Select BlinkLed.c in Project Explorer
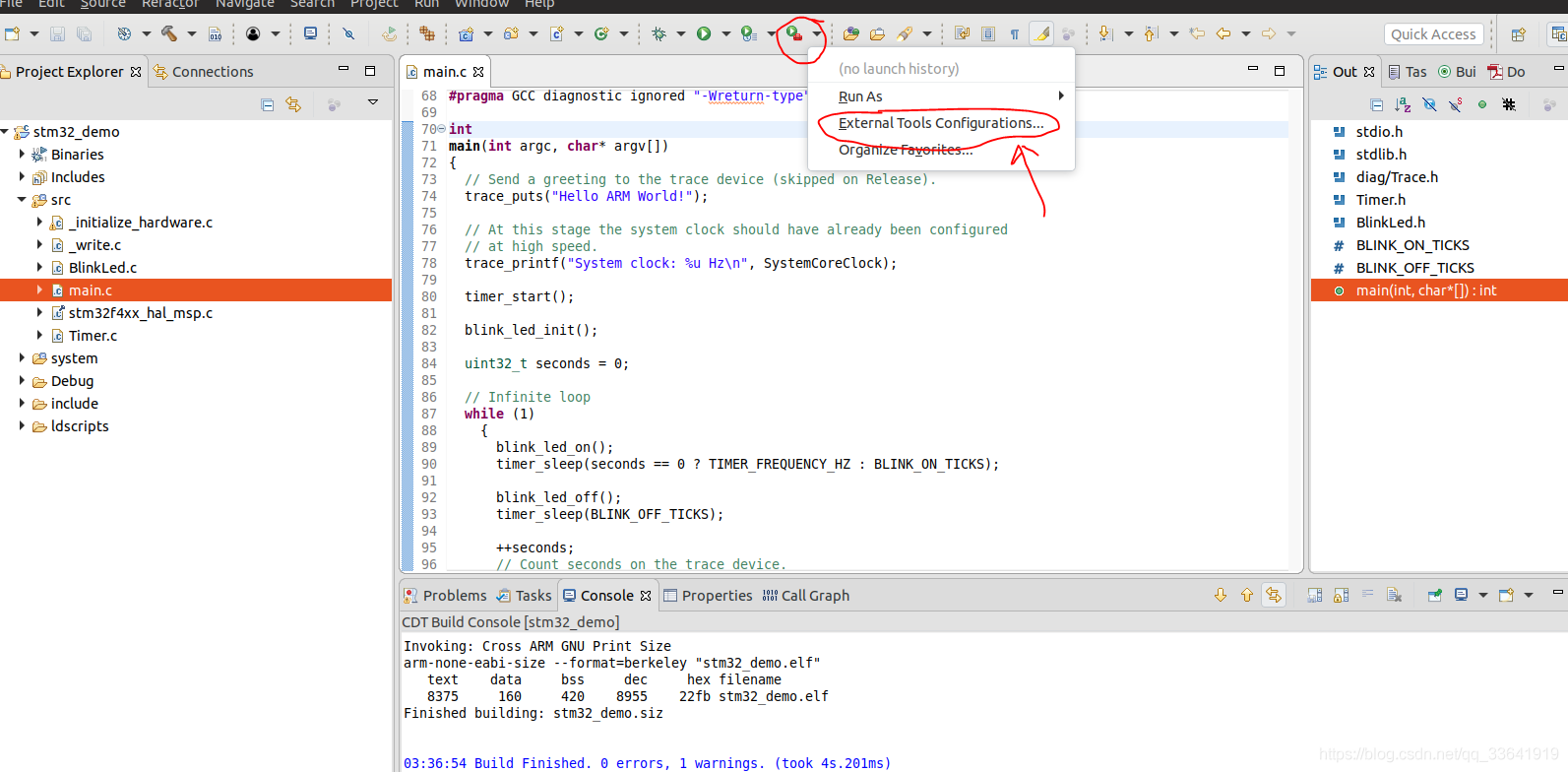Viewport: 1568px width, 772px height. [x=102, y=267]
